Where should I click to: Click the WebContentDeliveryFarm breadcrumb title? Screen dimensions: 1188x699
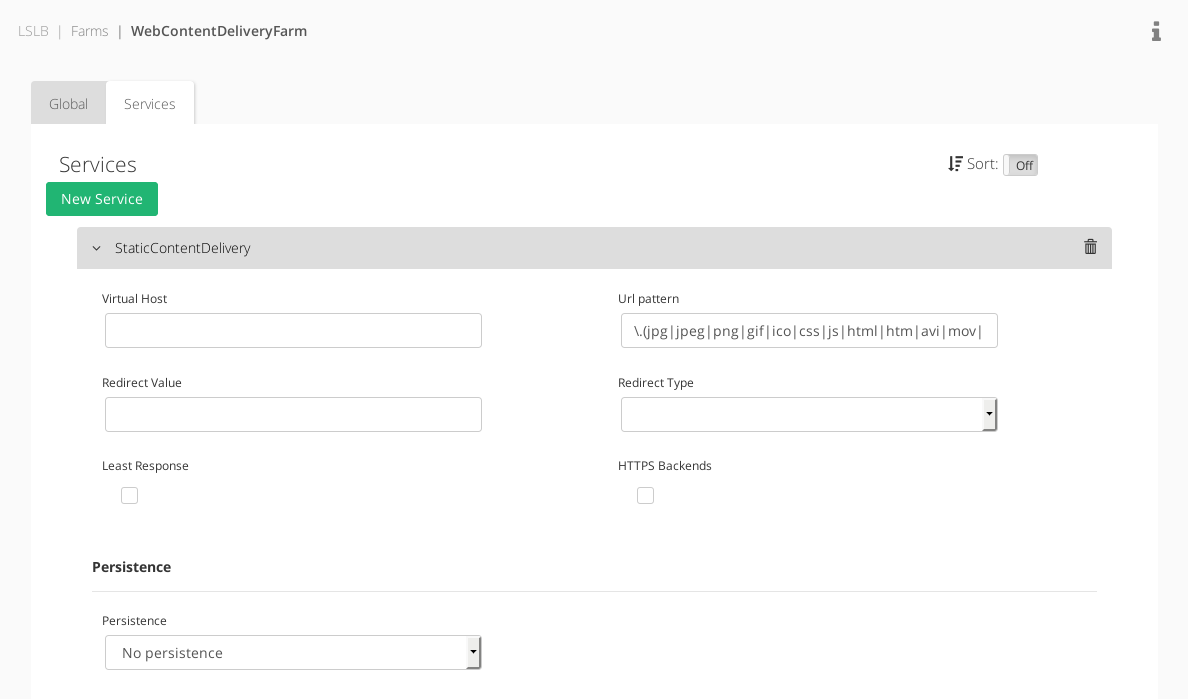pos(219,31)
